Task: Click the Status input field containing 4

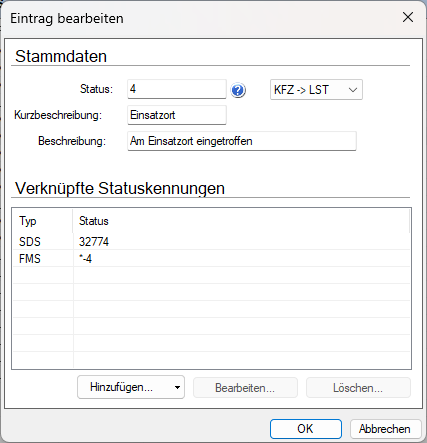Action: pos(177,89)
